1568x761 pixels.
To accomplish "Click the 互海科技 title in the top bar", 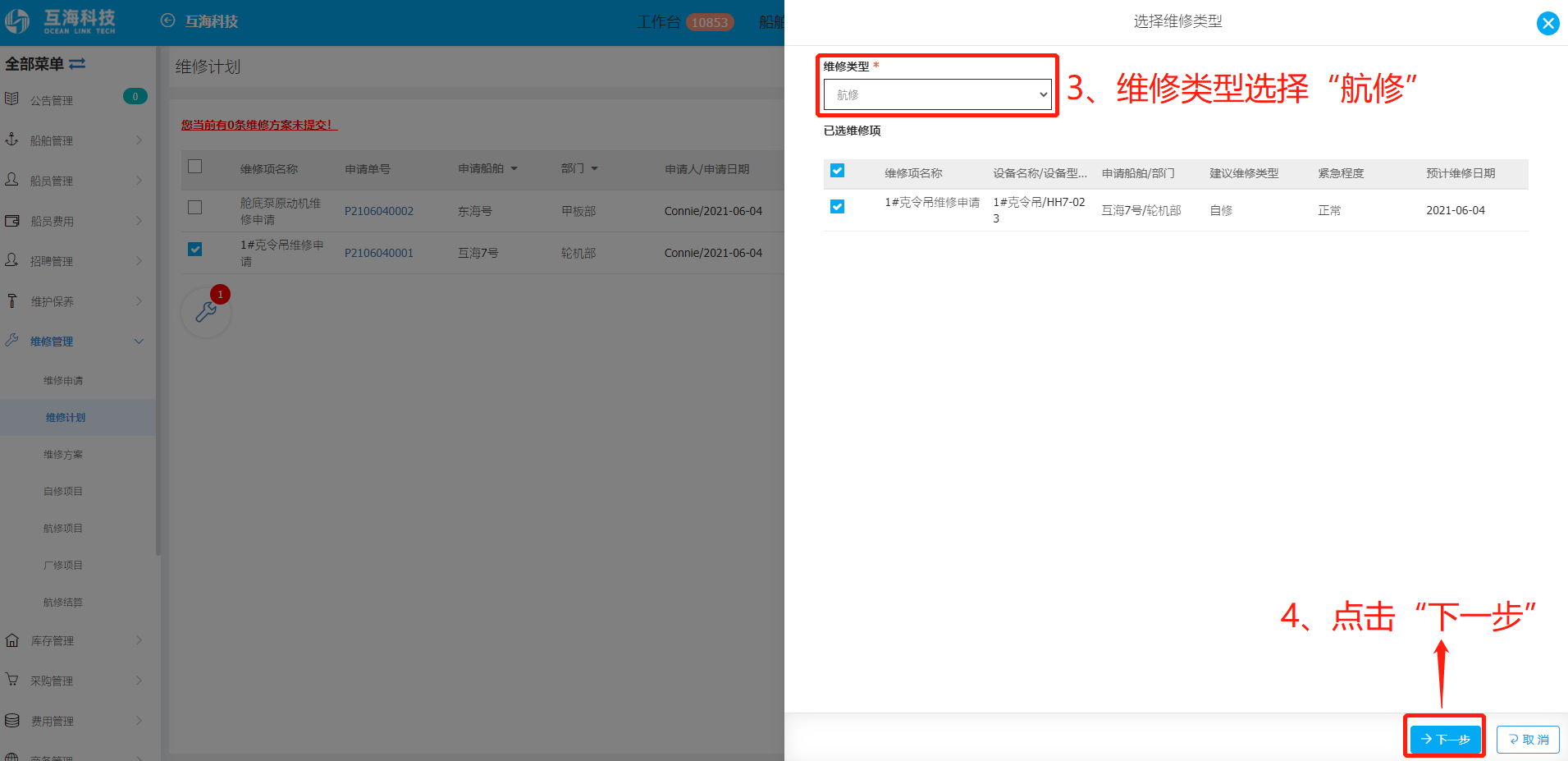I will click(212, 21).
